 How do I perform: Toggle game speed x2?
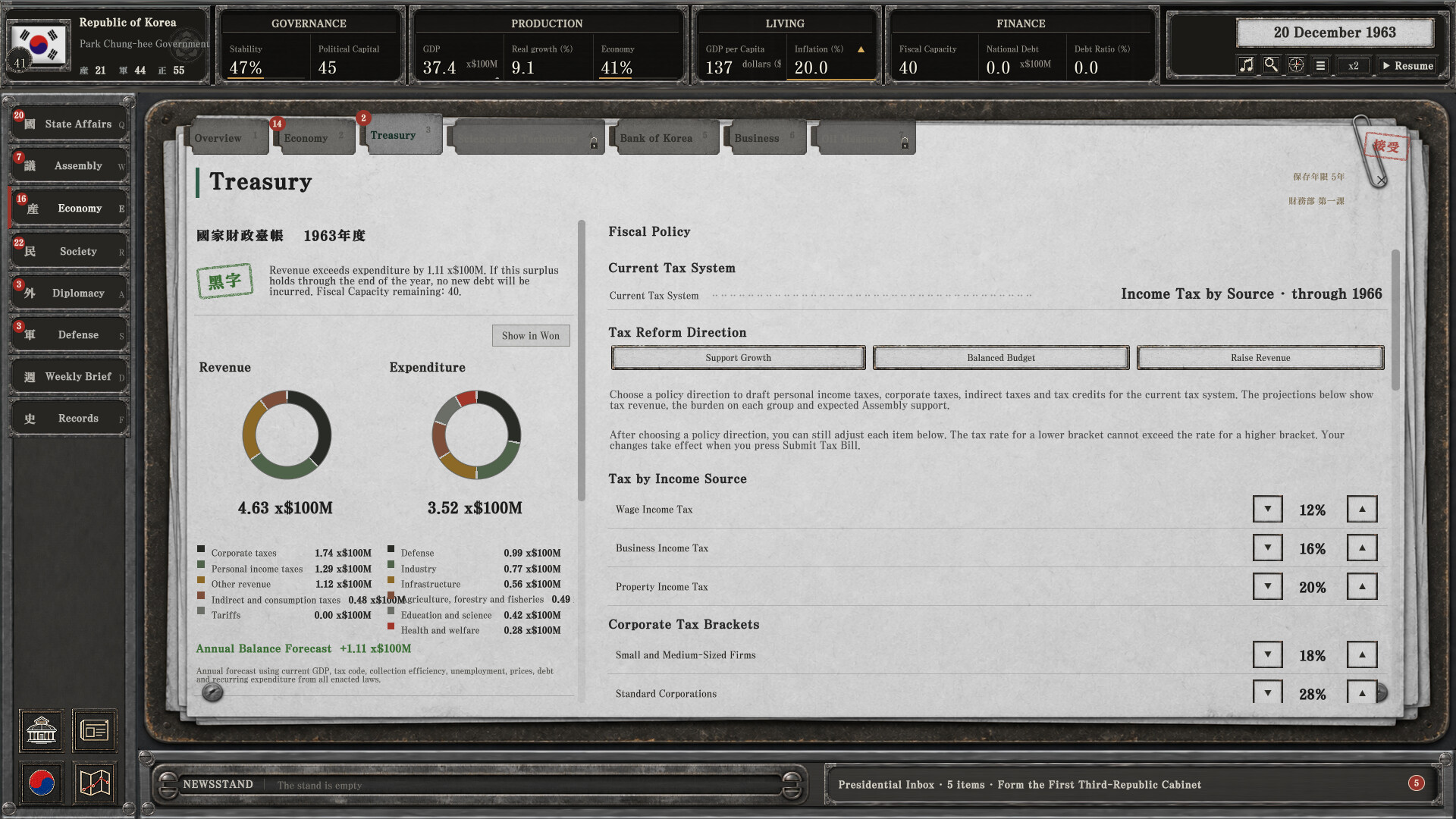coord(1354,65)
